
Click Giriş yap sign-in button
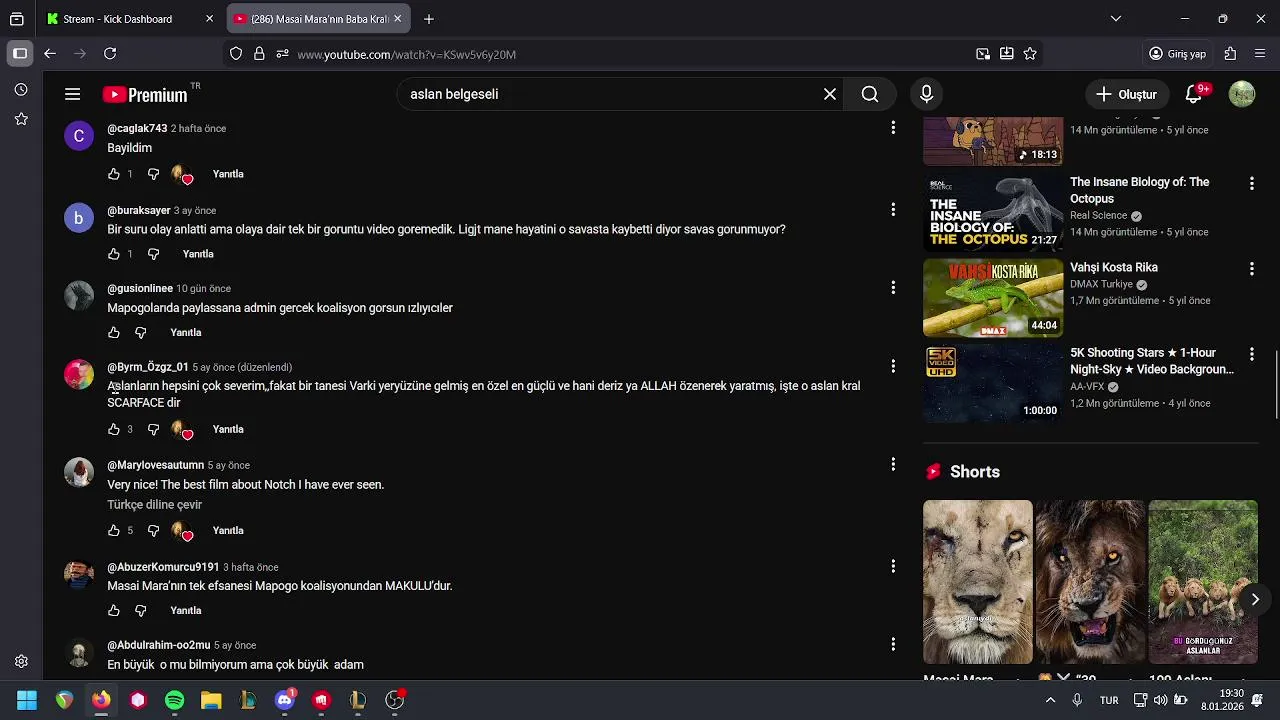(x=1177, y=54)
